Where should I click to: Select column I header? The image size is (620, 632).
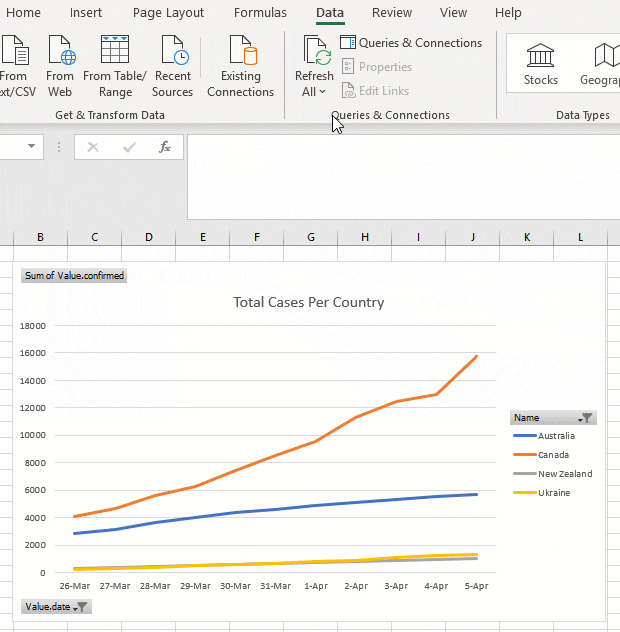pyautogui.click(x=418, y=237)
